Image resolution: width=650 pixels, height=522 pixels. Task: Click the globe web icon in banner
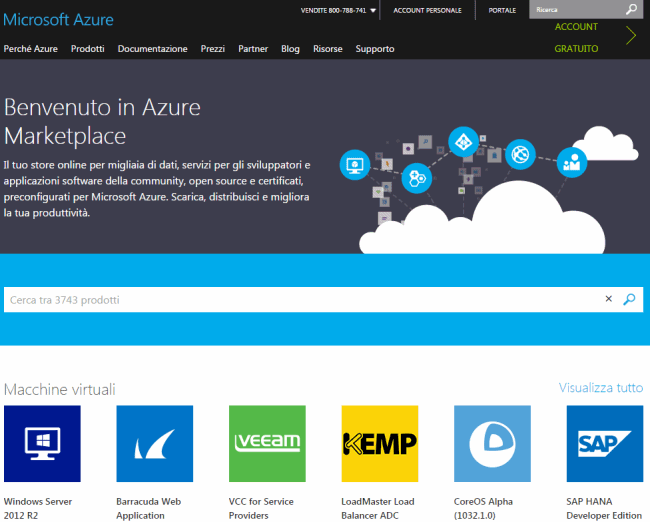(520, 155)
